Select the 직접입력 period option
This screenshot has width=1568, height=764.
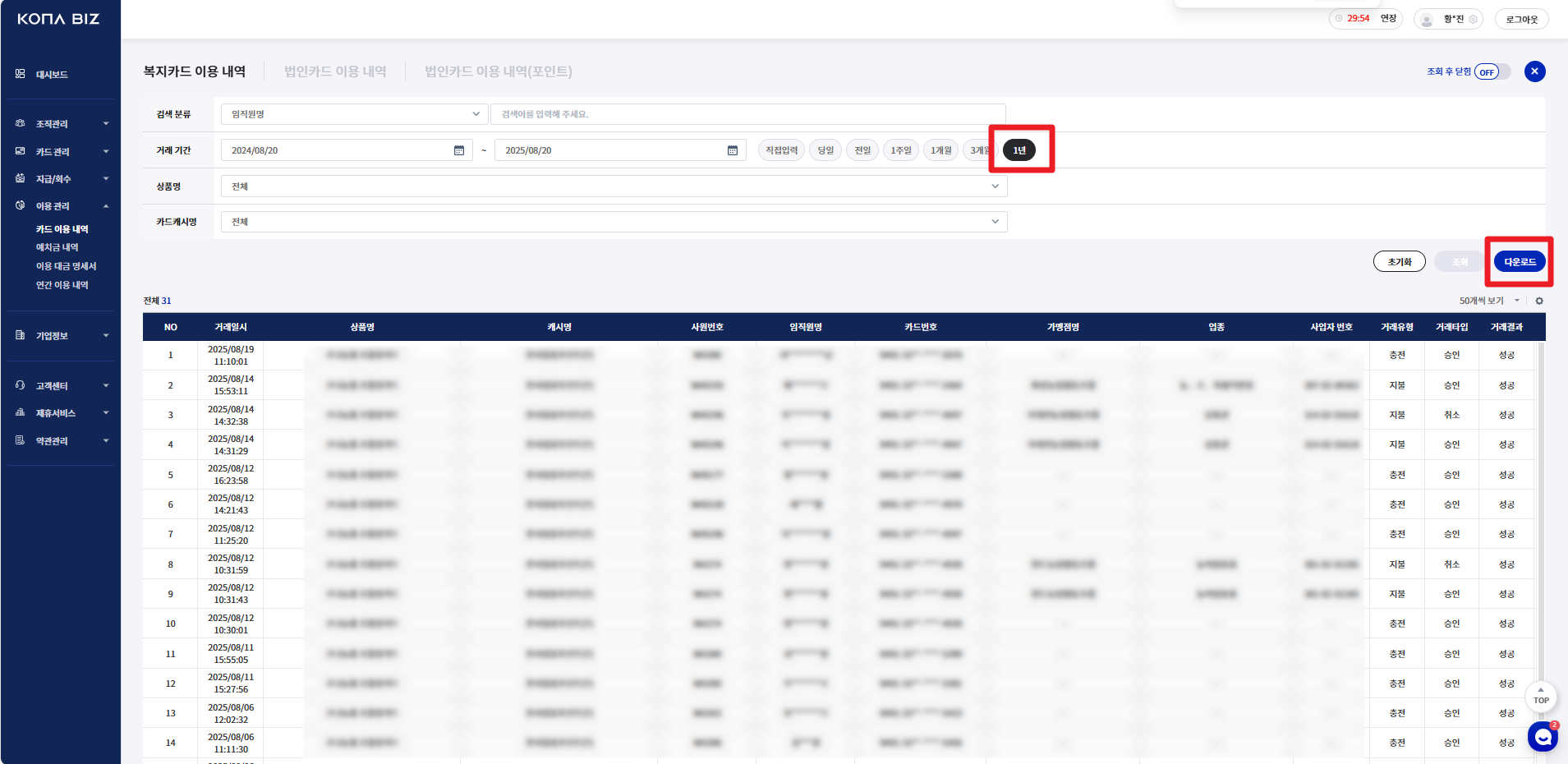781,150
